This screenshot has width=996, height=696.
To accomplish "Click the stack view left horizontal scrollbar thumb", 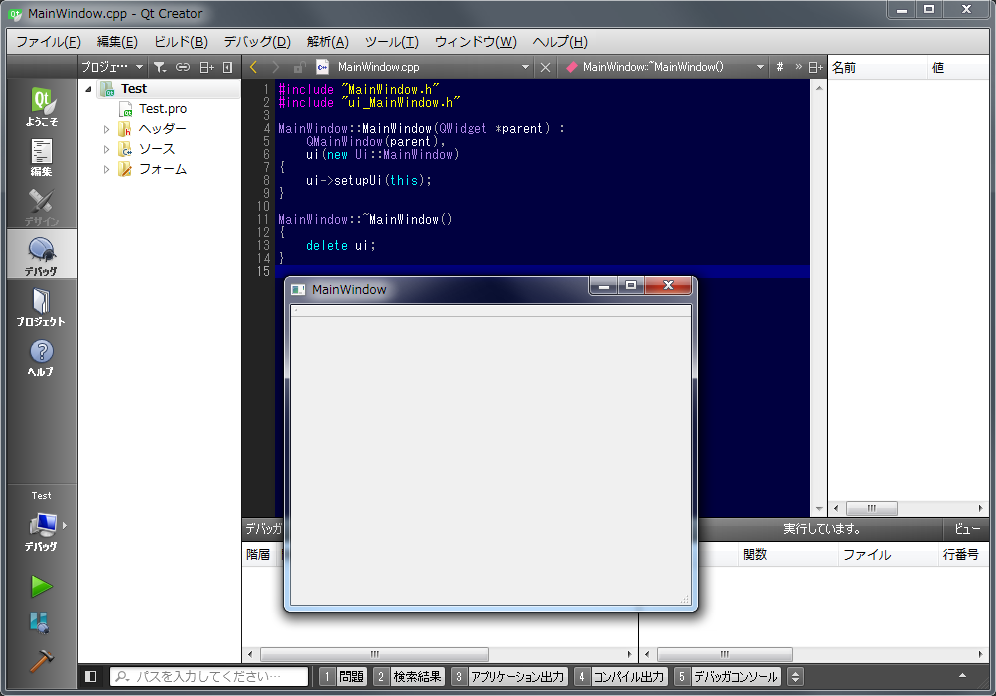I will 375,654.
